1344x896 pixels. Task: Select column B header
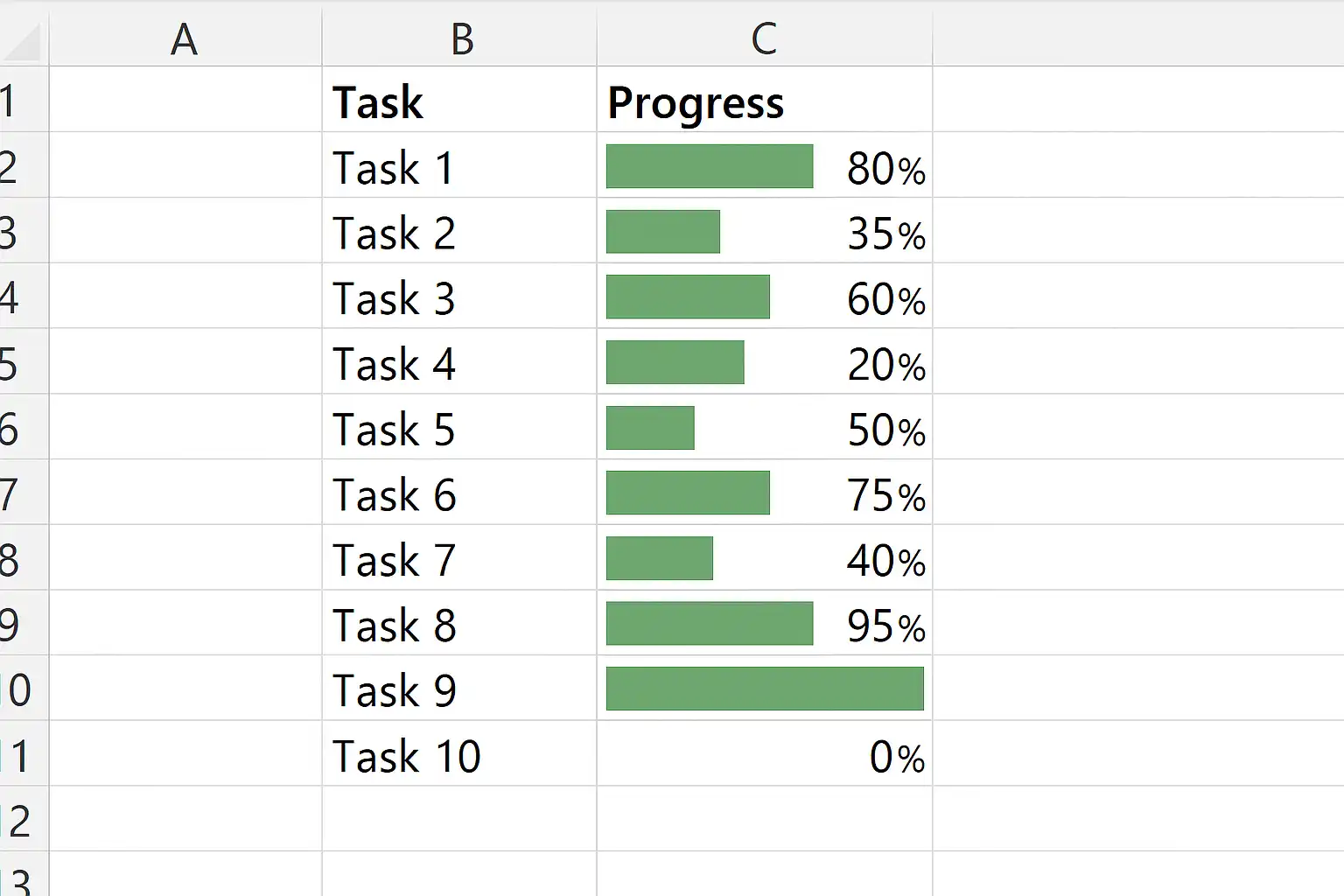(x=460, y=39)
